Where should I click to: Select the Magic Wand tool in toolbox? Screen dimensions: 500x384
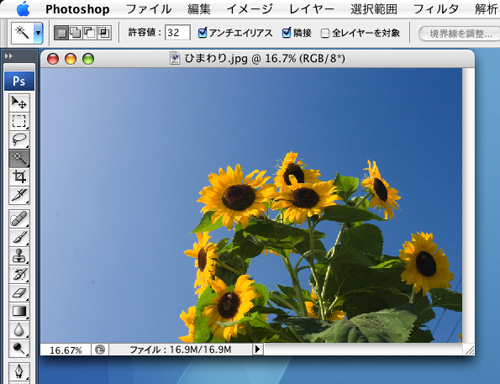click(19, 158)
